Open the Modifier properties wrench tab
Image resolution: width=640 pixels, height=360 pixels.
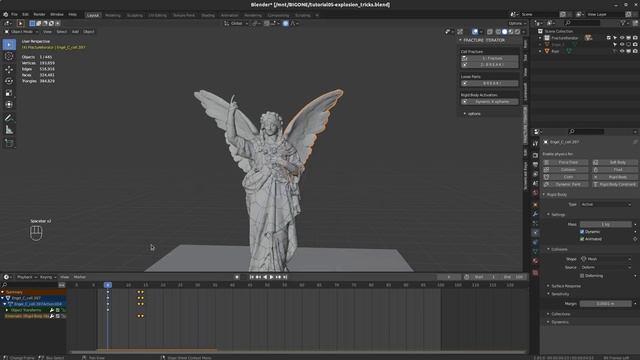[x=535, y=214]
